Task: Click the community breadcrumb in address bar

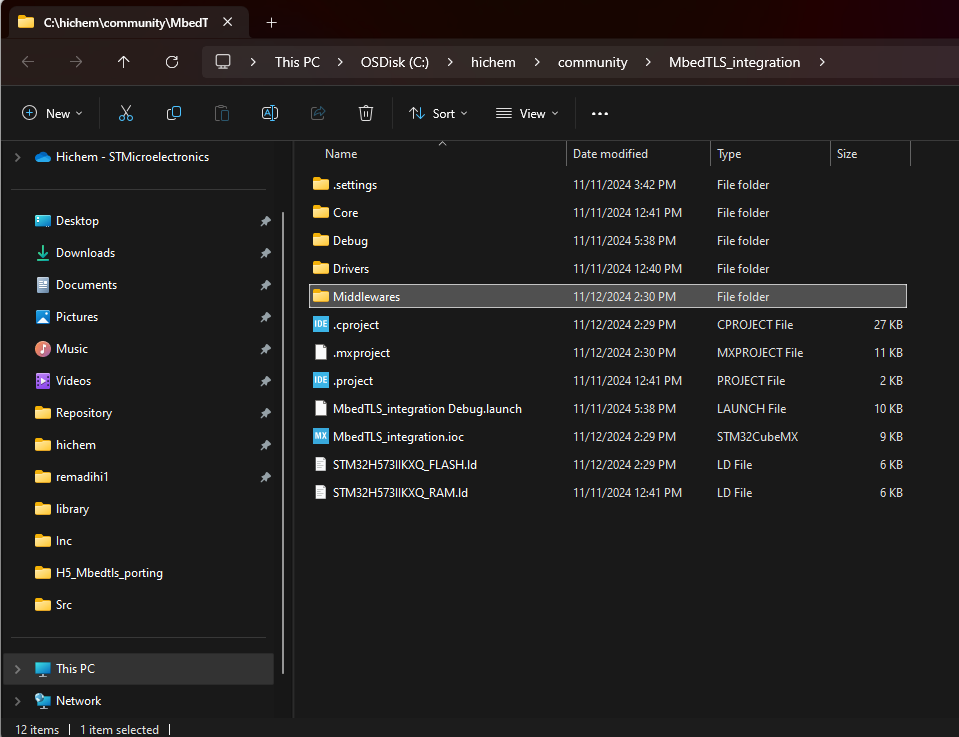Action: pos(592,62)
